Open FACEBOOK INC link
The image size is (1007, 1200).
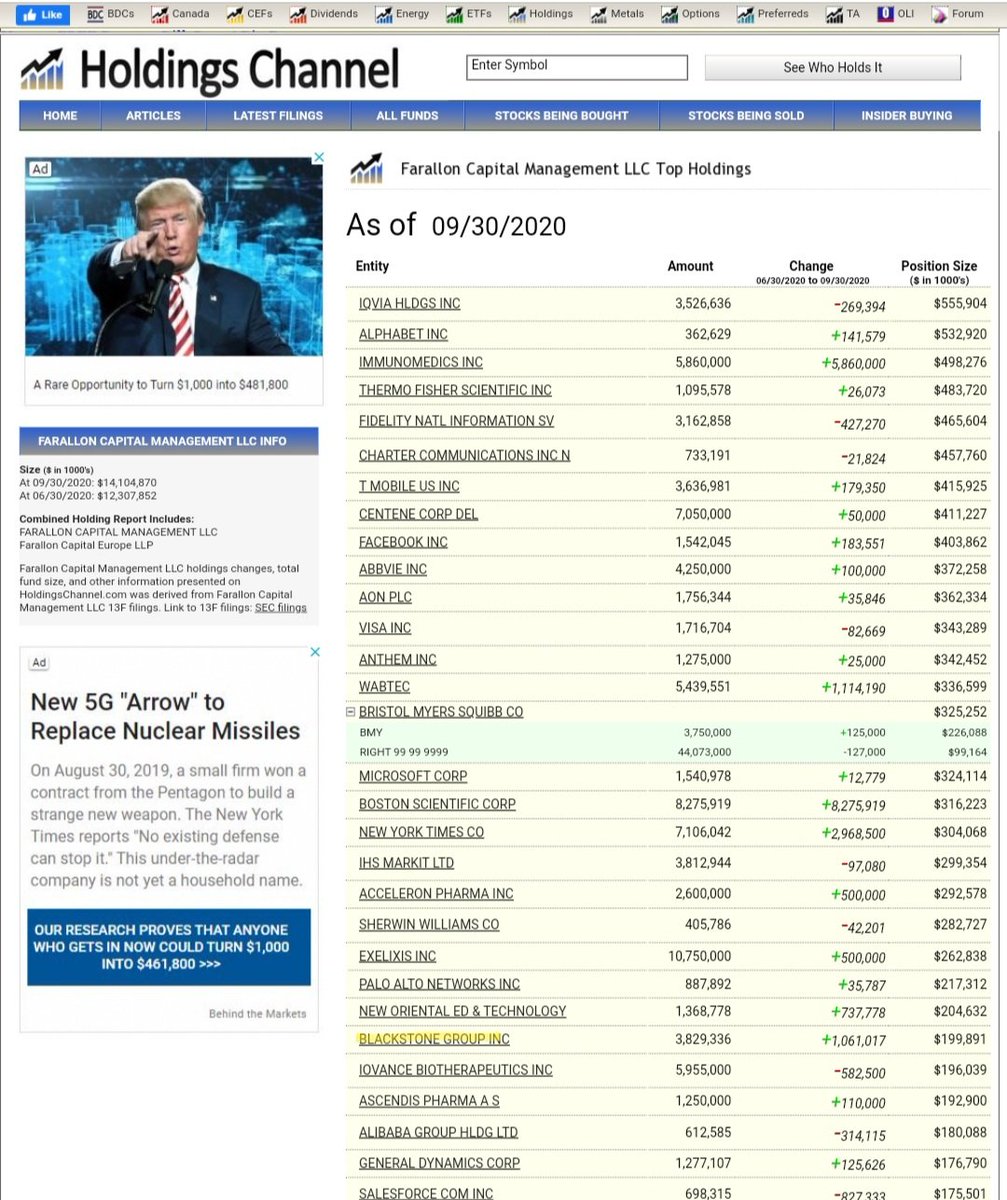click(403, 542)
